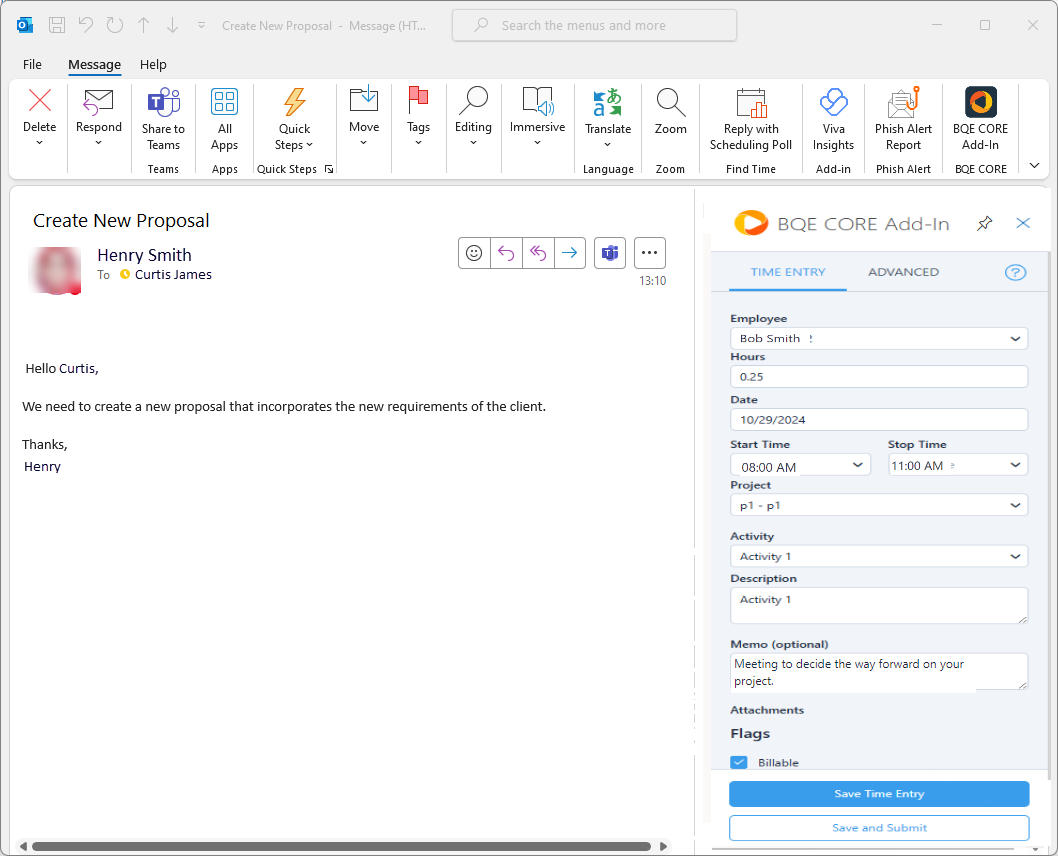Click the Redo icon in title bar
Screen dimensions: 1058x856
pyautogui.click(x=115, y=26)
